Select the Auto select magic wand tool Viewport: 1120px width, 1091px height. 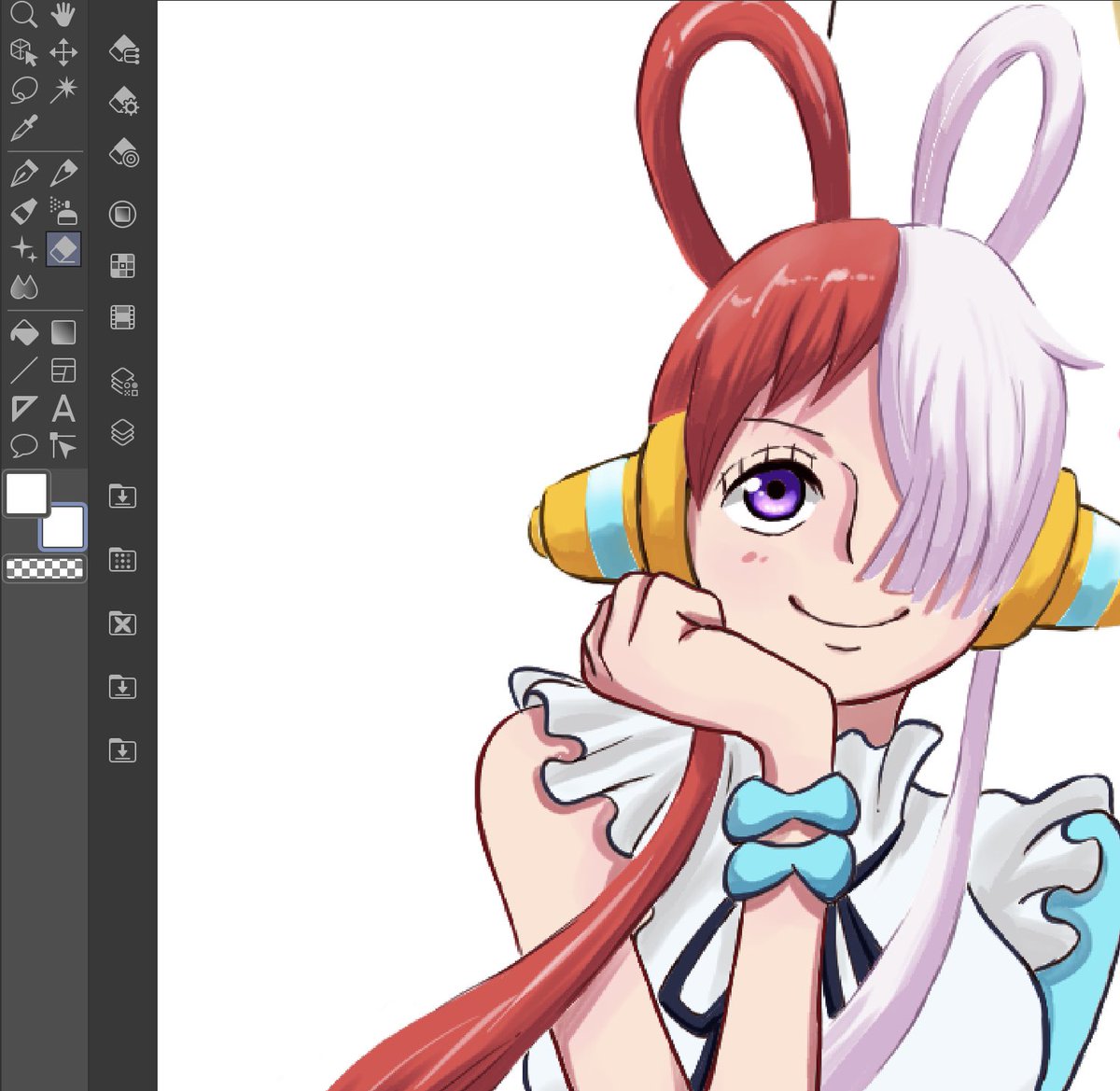coord(63,91)
